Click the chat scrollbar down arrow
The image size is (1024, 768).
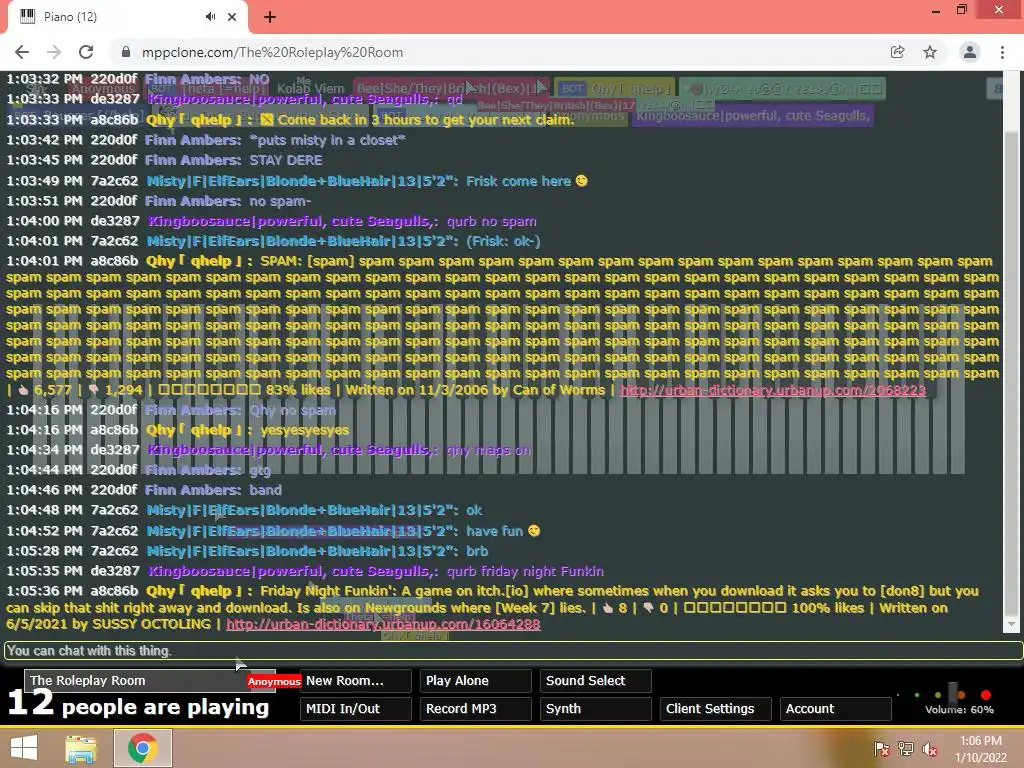1012,624
